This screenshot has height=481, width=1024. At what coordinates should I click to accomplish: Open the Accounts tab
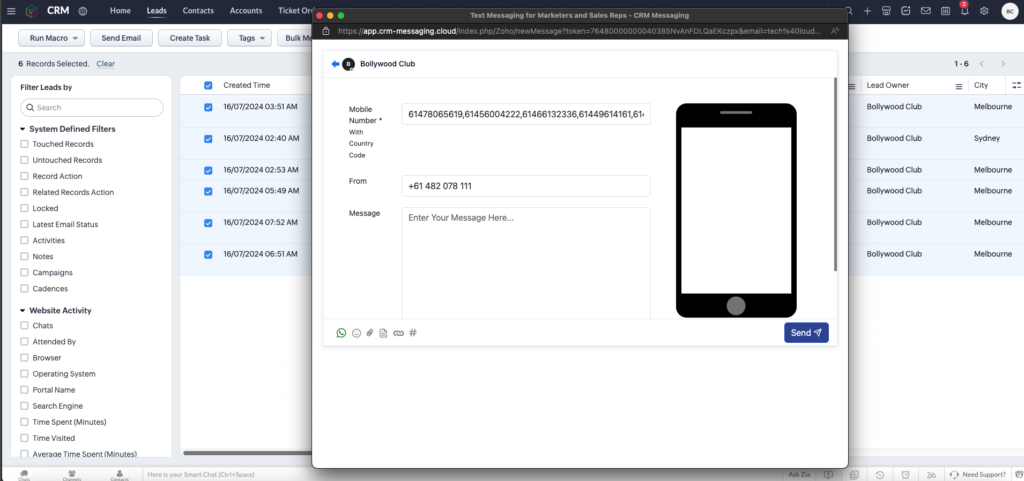(x=246, y=11)
